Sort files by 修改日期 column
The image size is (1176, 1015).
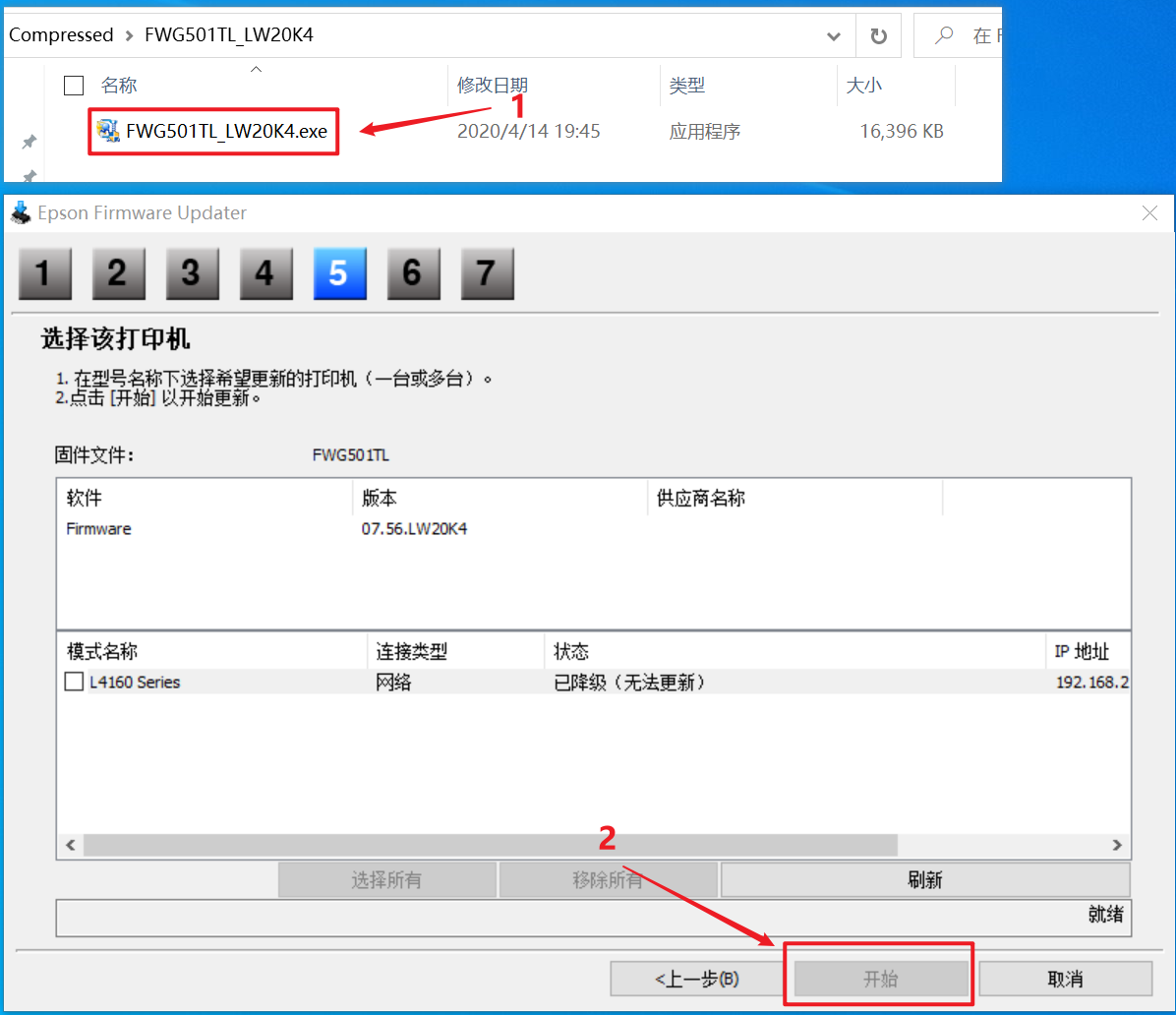493,85
